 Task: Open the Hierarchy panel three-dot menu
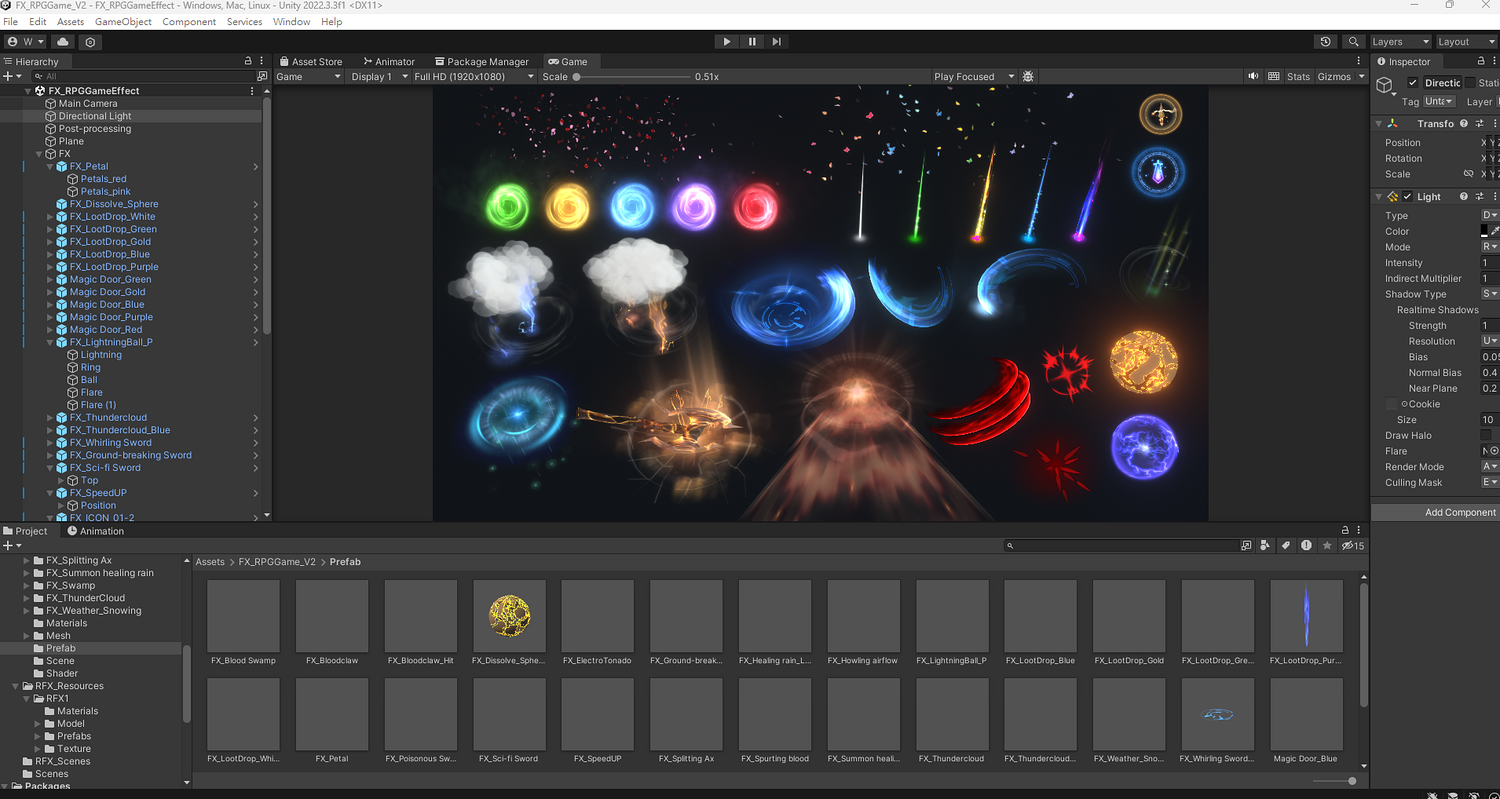point(262,61)
